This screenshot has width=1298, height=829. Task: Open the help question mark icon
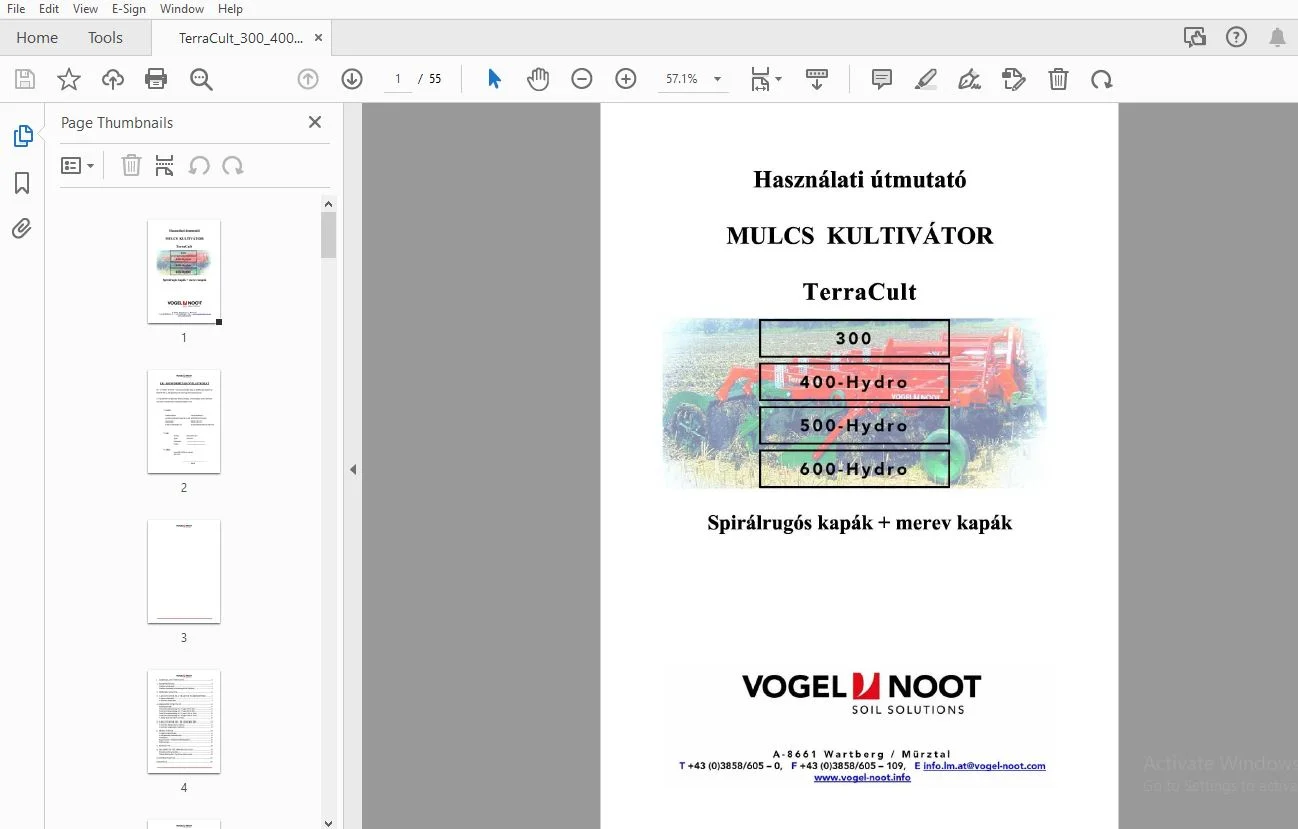(x=1236, y=38)
